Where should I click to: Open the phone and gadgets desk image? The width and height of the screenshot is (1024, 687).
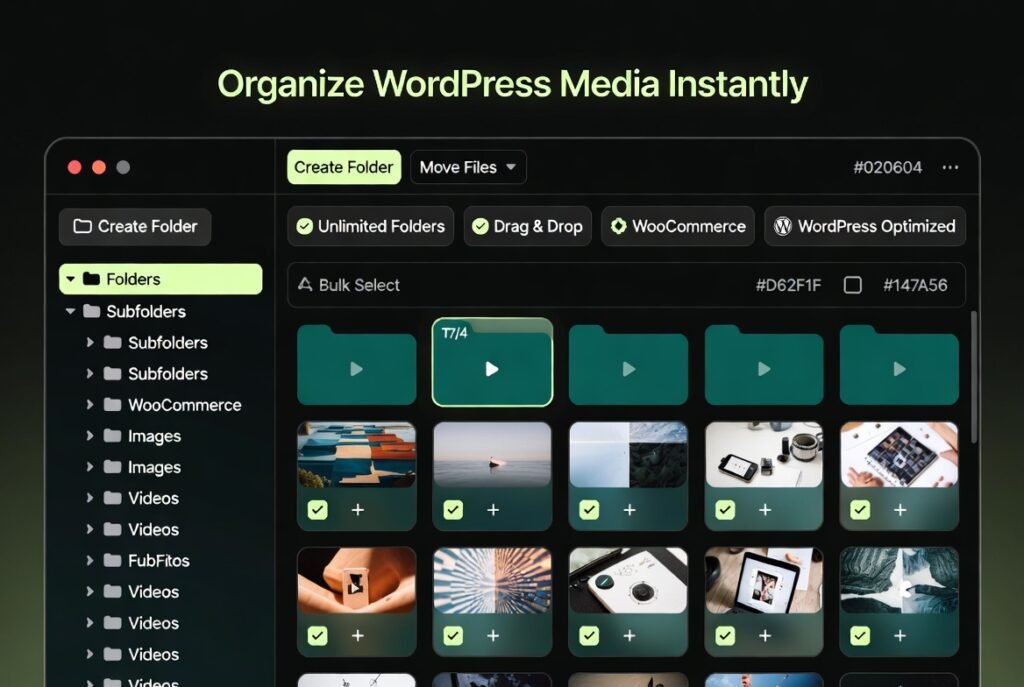pyautogui.click(x=764, y=455)
